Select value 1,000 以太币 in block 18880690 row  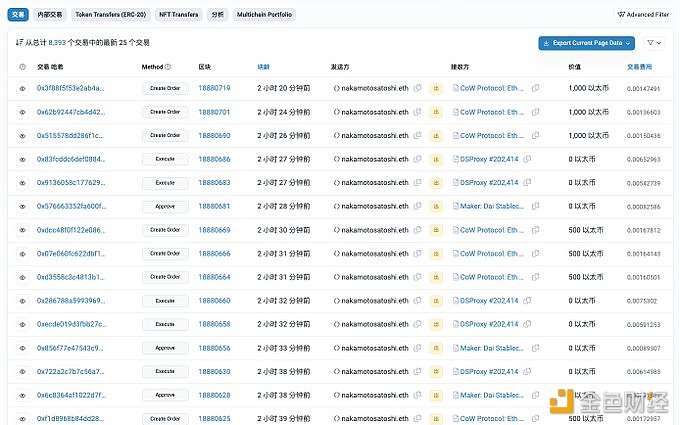pos(588,135)
